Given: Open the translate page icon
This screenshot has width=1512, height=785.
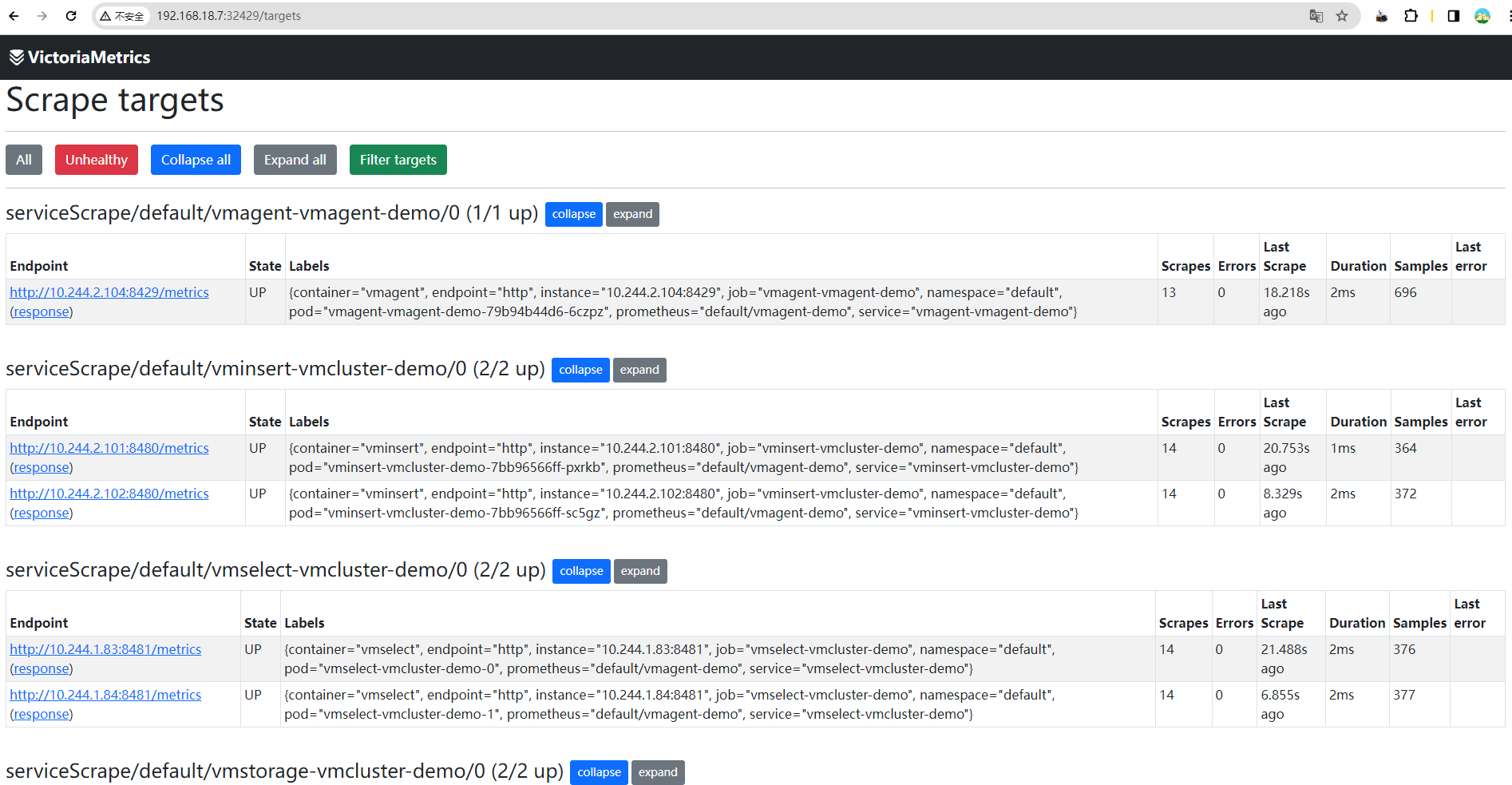Looking at the screenshot, I should pyautogui.click(x=1316, y=16).
